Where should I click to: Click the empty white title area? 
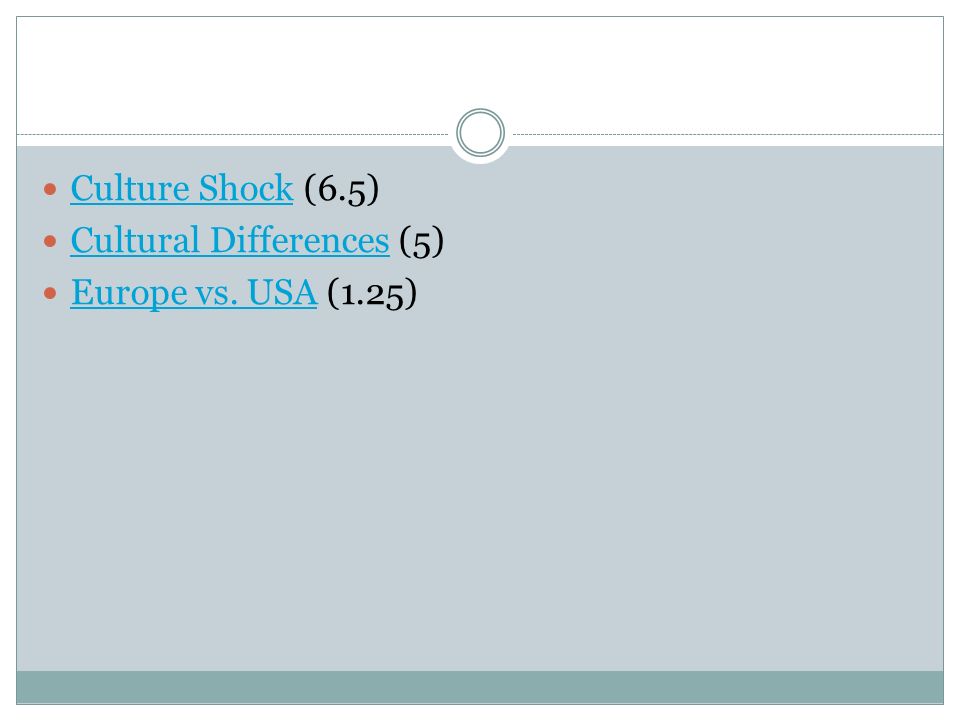480,67
